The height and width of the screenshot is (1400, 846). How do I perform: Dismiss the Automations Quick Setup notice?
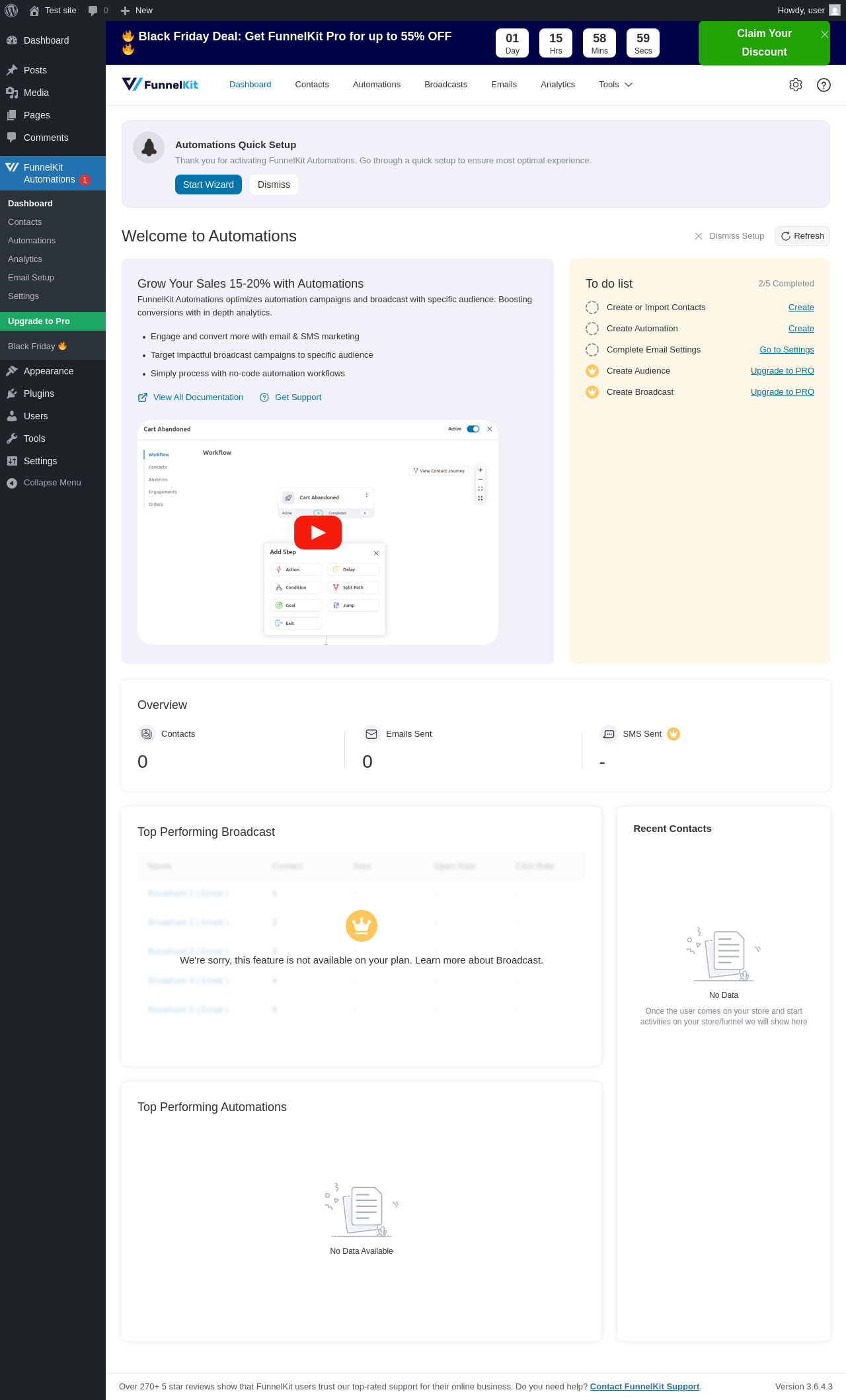click(x=274, y=185)
